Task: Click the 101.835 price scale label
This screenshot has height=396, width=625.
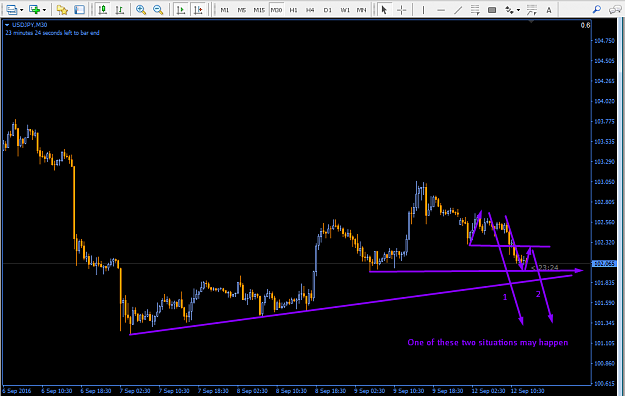Action: tap(604, 283)
